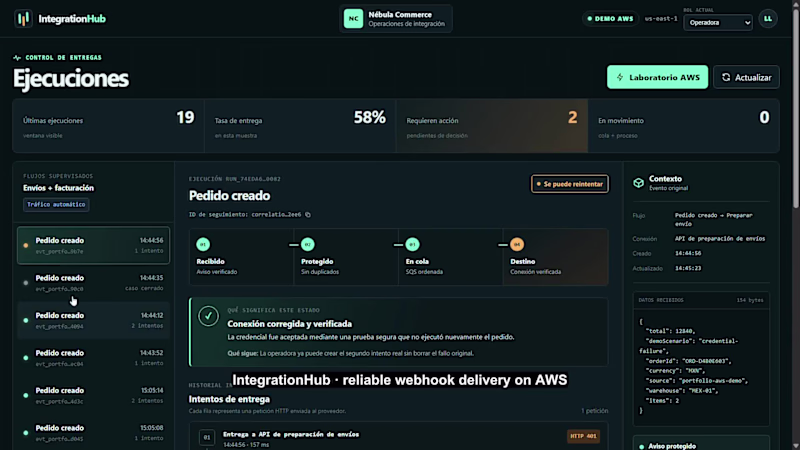Click the Intentos de entrega heading
Viewport: 800px width, 450px height.
click(x=229, y=399)
